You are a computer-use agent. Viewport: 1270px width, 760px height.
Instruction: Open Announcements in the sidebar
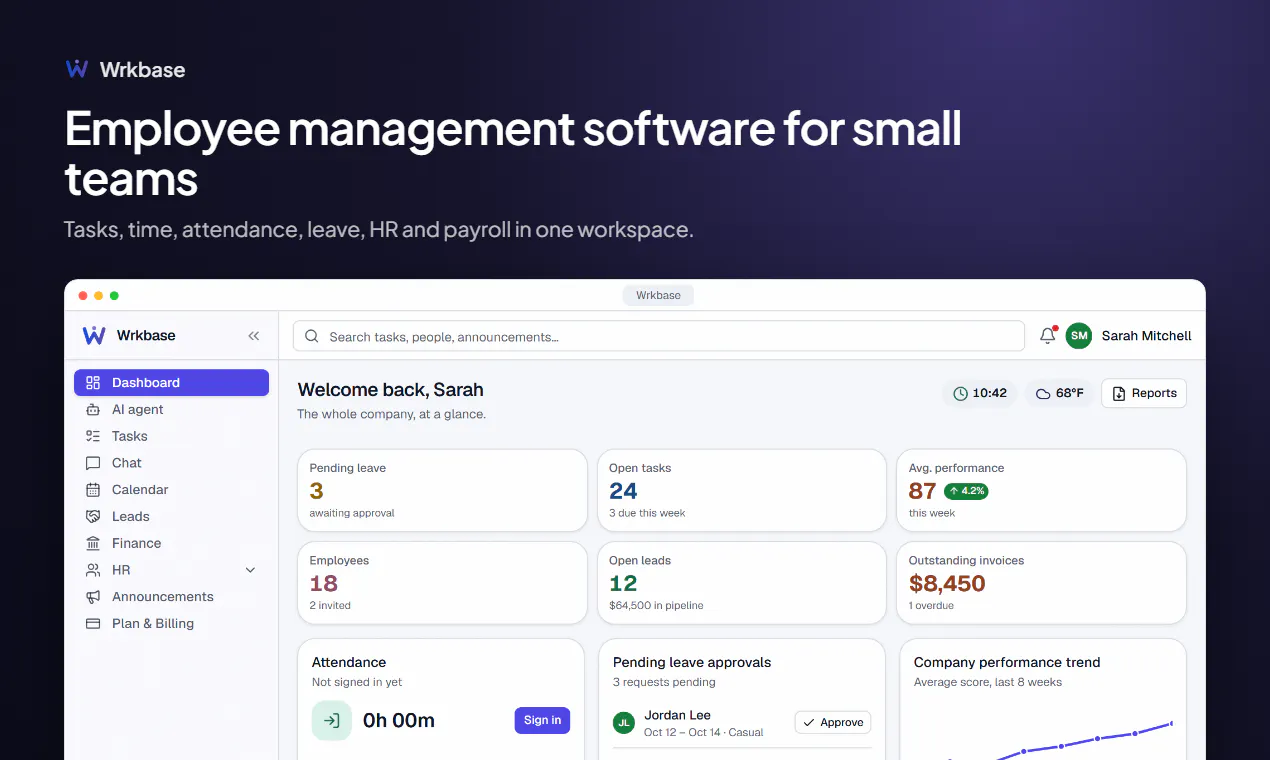(171, 597)
